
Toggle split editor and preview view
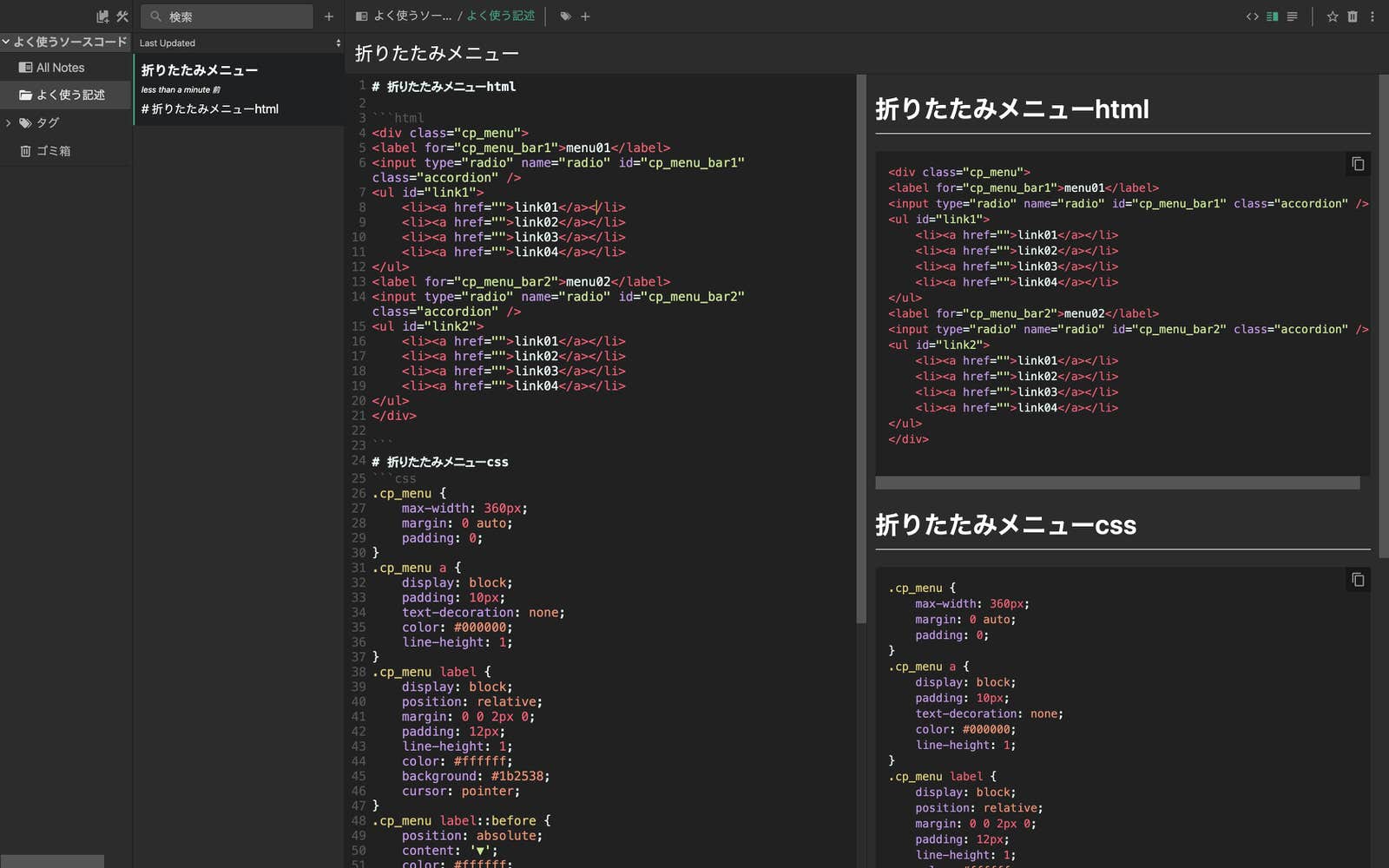(1273, 16)
